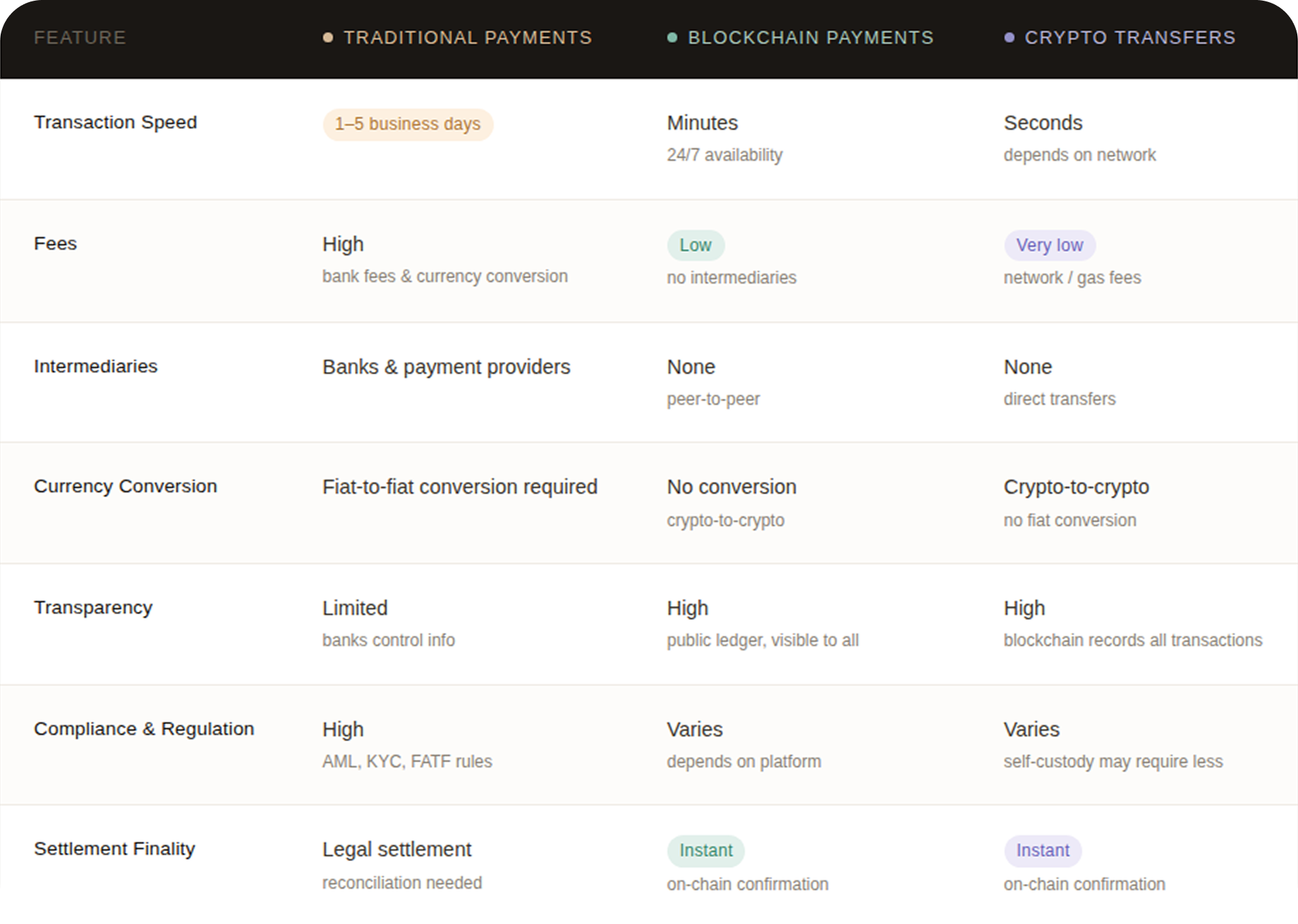This screenshot has width=1298, height=924.
Task: Select the CRYPTO TRANSFERS column header
Action: pyautogui.click(x=1130, y=37)
